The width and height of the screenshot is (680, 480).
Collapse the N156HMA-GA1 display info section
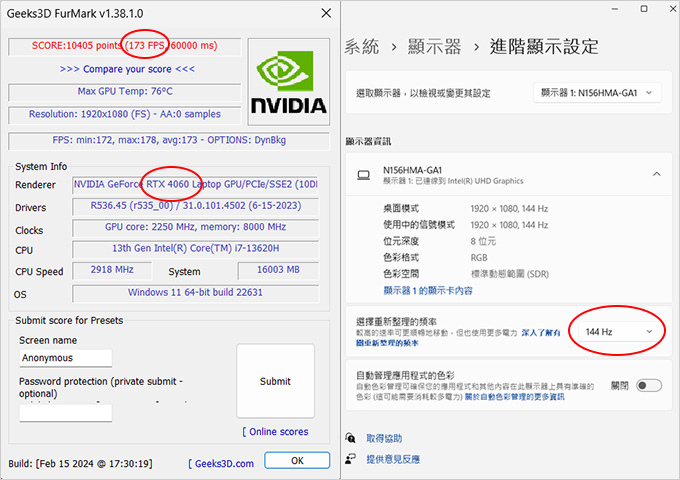click(x=657, y=174)
